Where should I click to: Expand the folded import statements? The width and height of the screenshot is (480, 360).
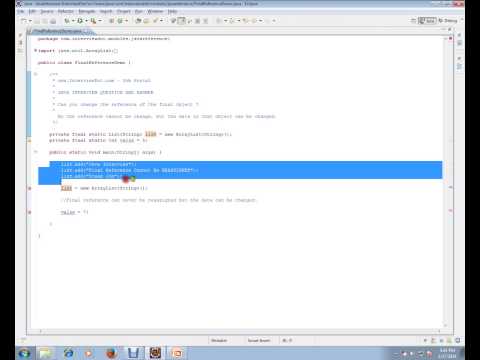click(35, 51)
